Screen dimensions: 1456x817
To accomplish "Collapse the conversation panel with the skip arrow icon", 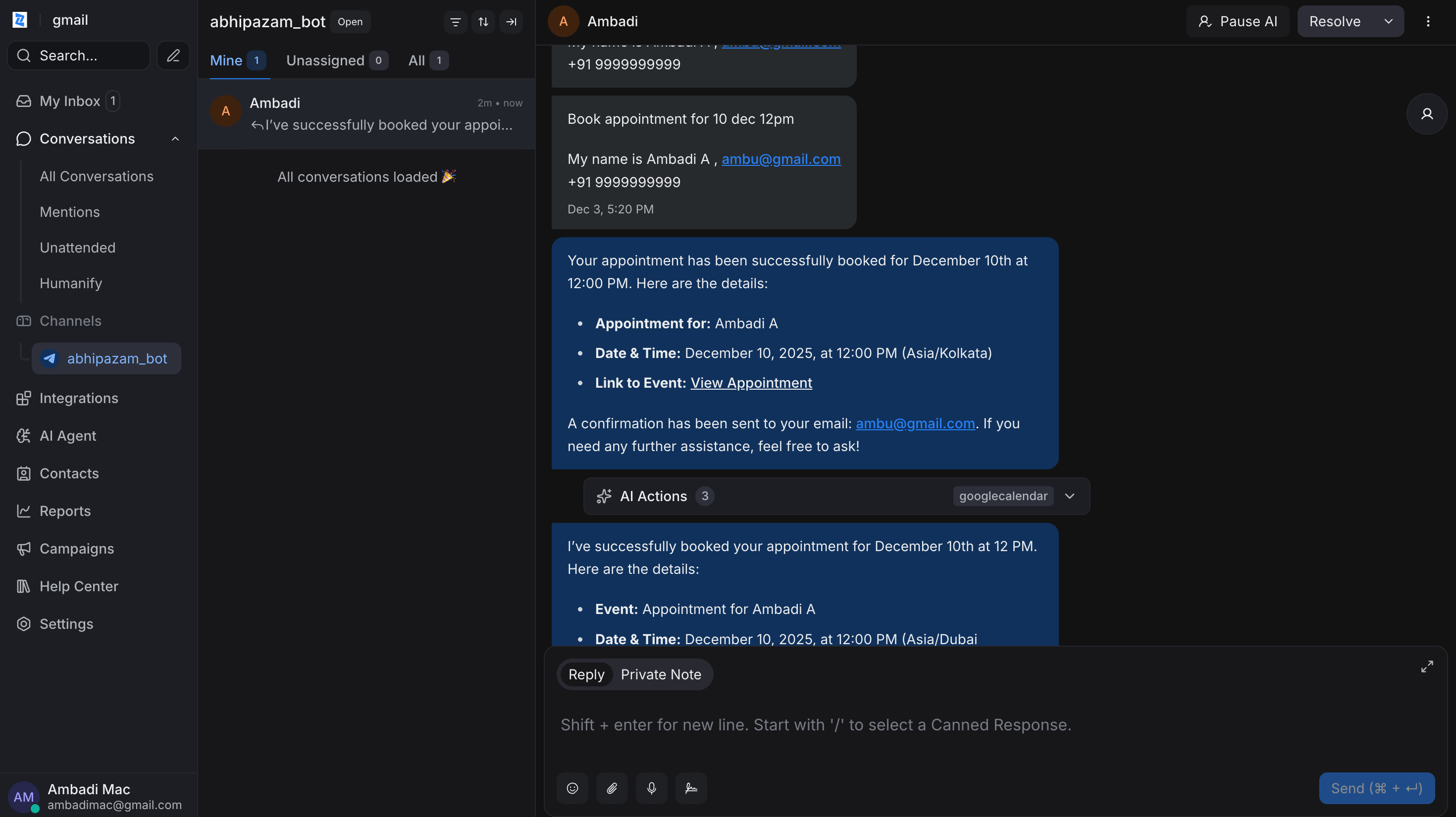I will [511, 21].
